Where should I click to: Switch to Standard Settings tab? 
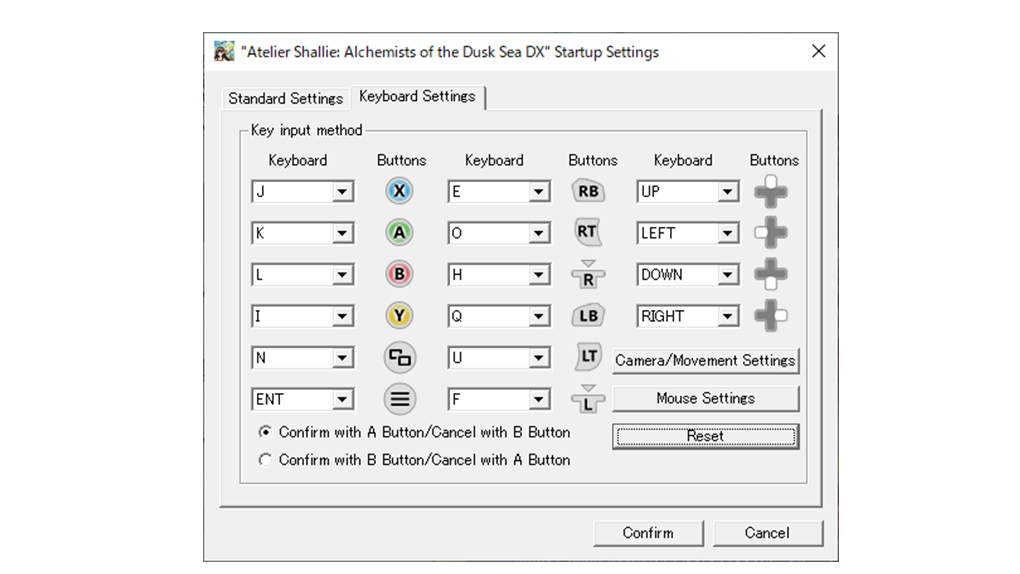(286, 98)
